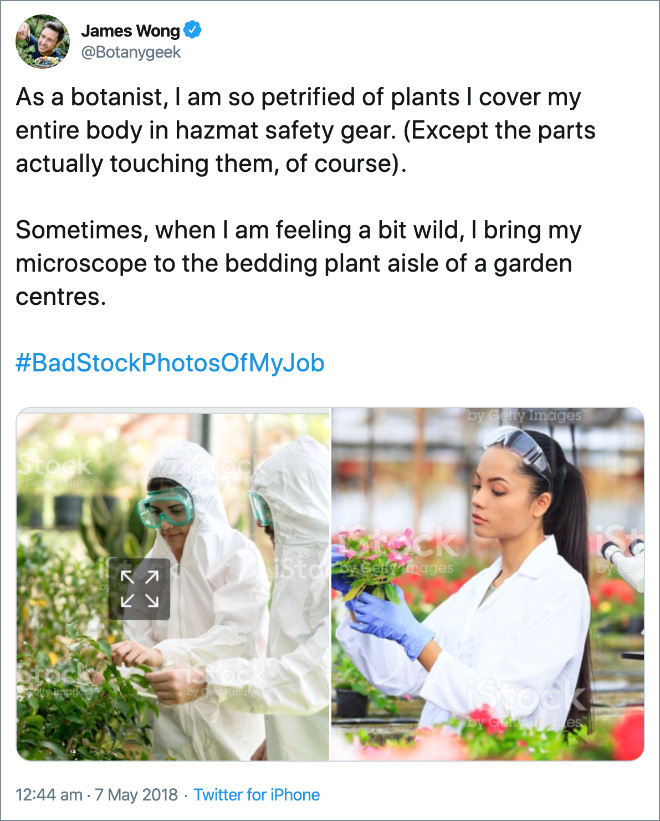The height and width of the screenshot is (821, 660).
Task: Click the 'by Getty Images' watermark atop right photo
Action: (523, 415)
